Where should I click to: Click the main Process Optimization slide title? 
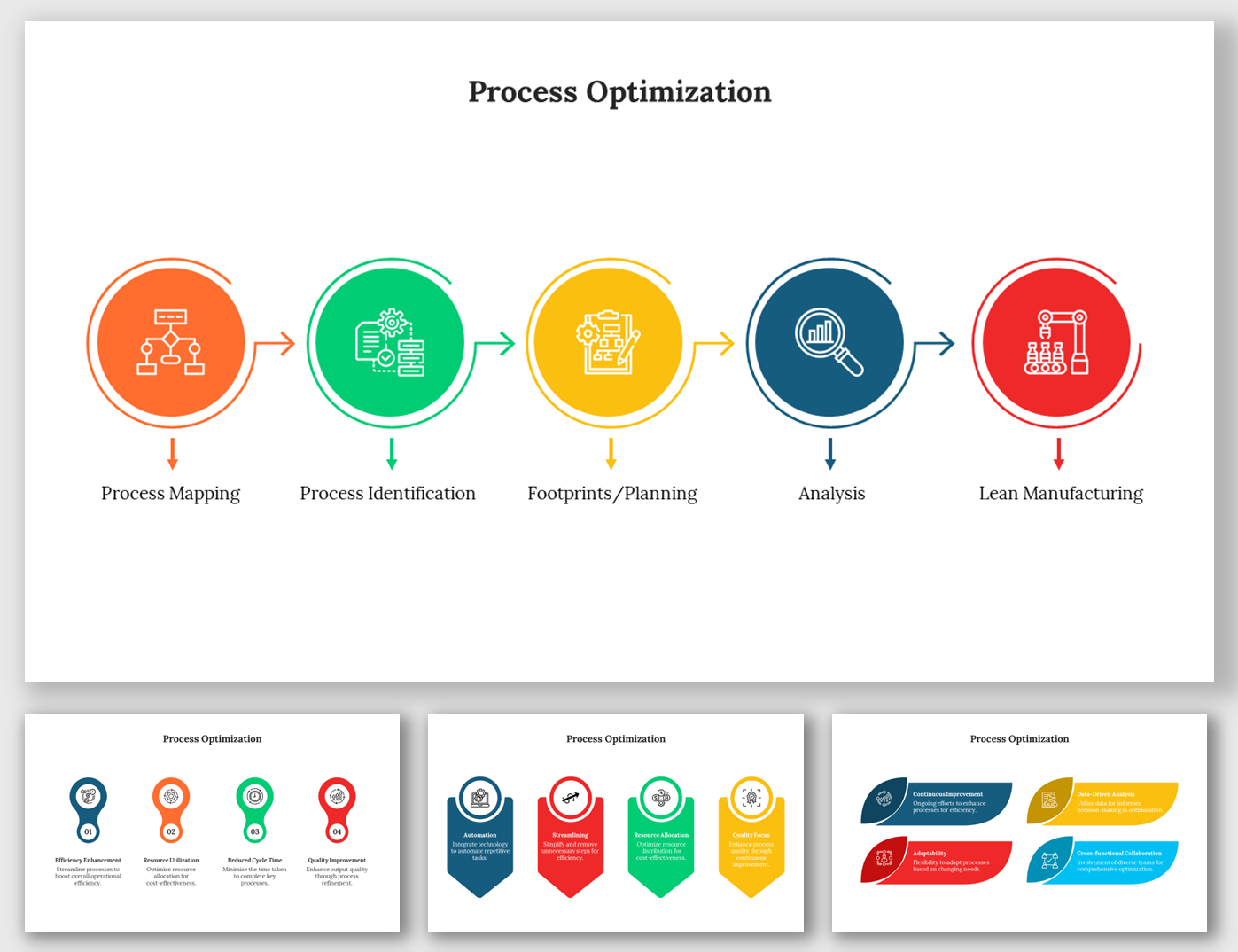619,92
